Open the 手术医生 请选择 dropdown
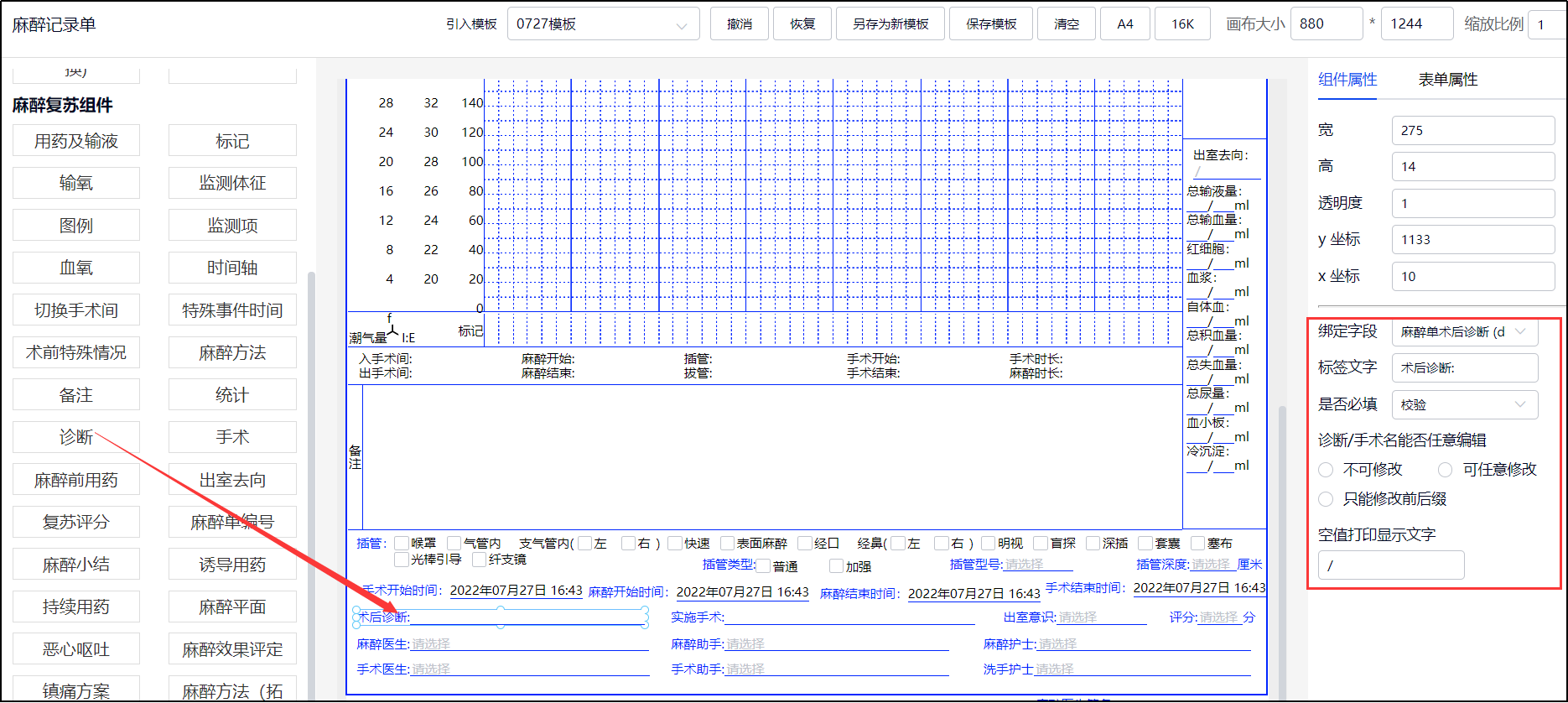The image size is (1568, 703). click(529, 669)
